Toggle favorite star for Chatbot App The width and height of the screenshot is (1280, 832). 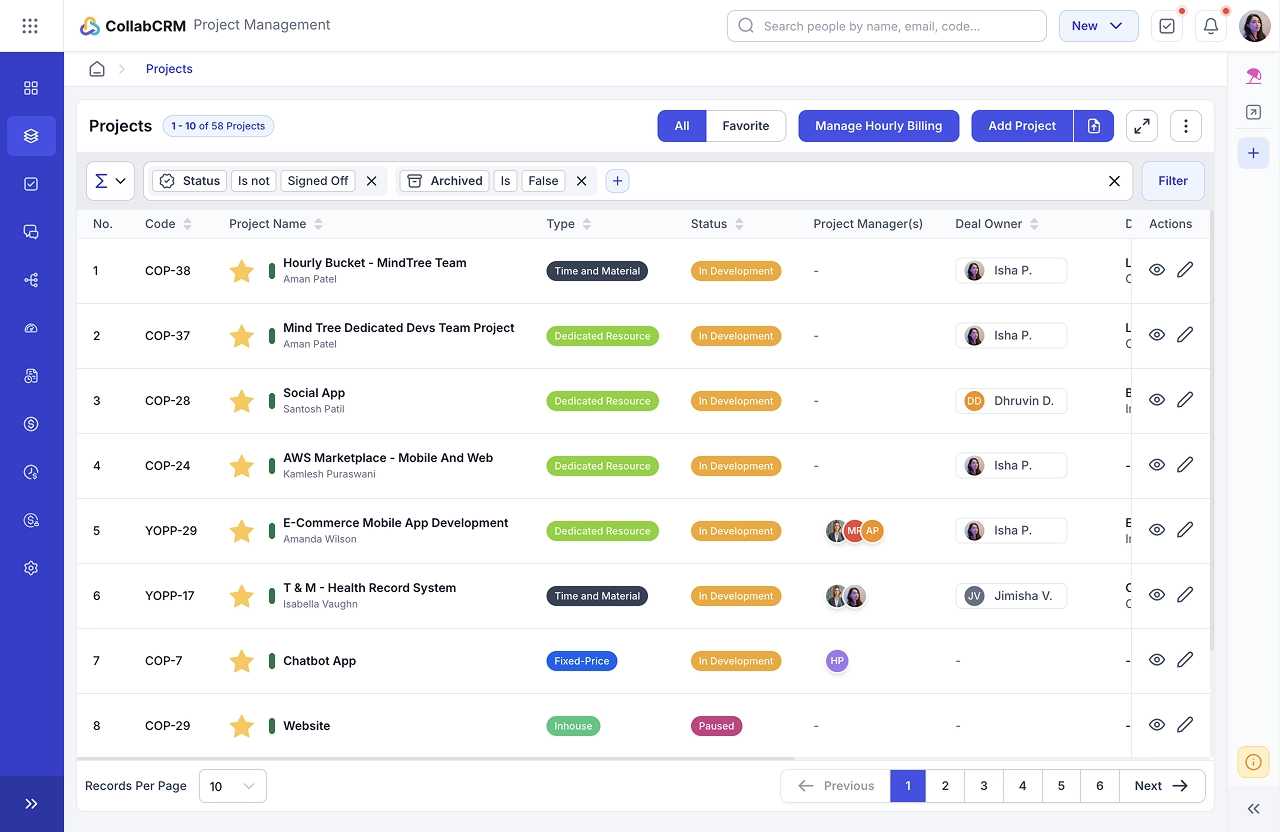(x=241, y=661)
